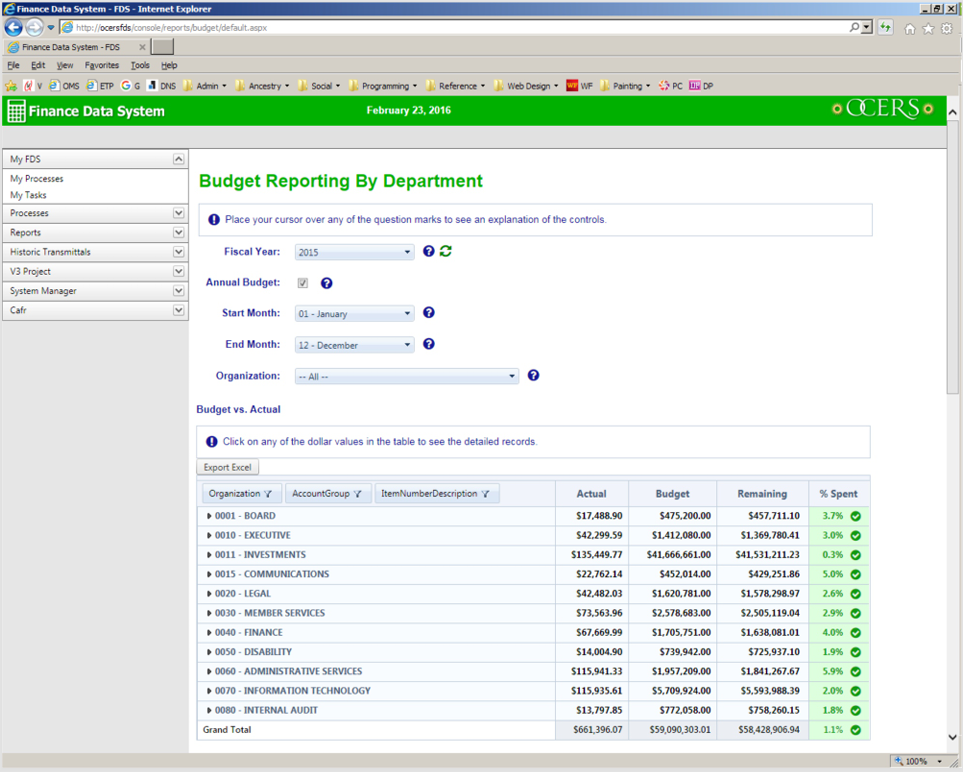This screenshot has height=772, width=963.
Task: Click the add to favorites bar star icon
Action: coord(10,86)
